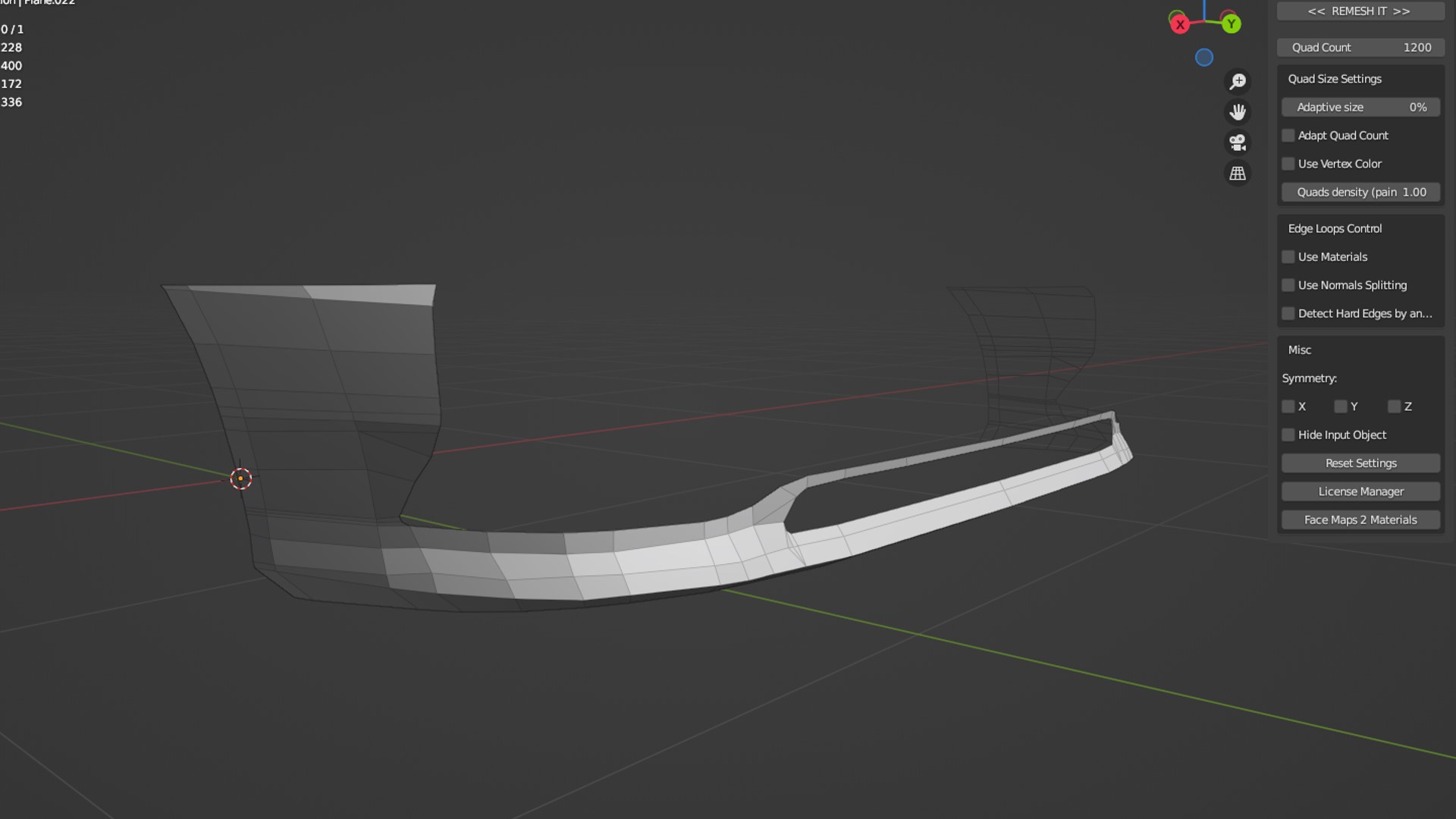Enable Use Normals Splitting option
The height and width of the screenshot is (819, 1456).
coord(1288,285)
